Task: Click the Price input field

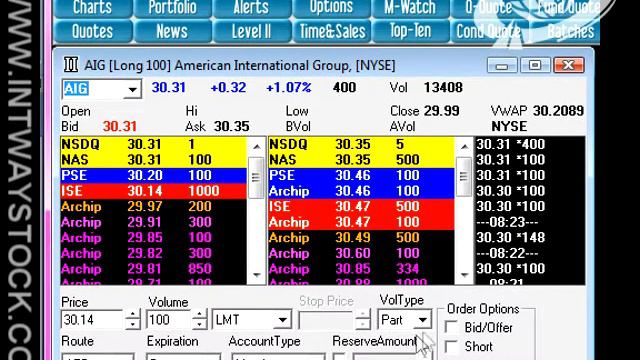Action: tap(92, 320)
